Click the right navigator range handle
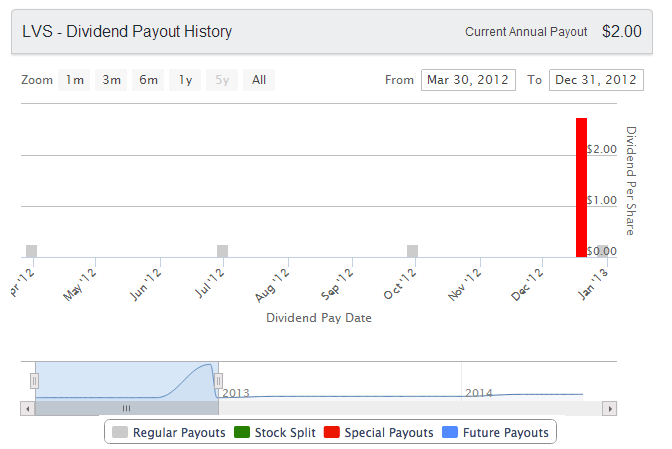Image resolution: width=672 pixels, height=449 pixels. pos(218,380)
